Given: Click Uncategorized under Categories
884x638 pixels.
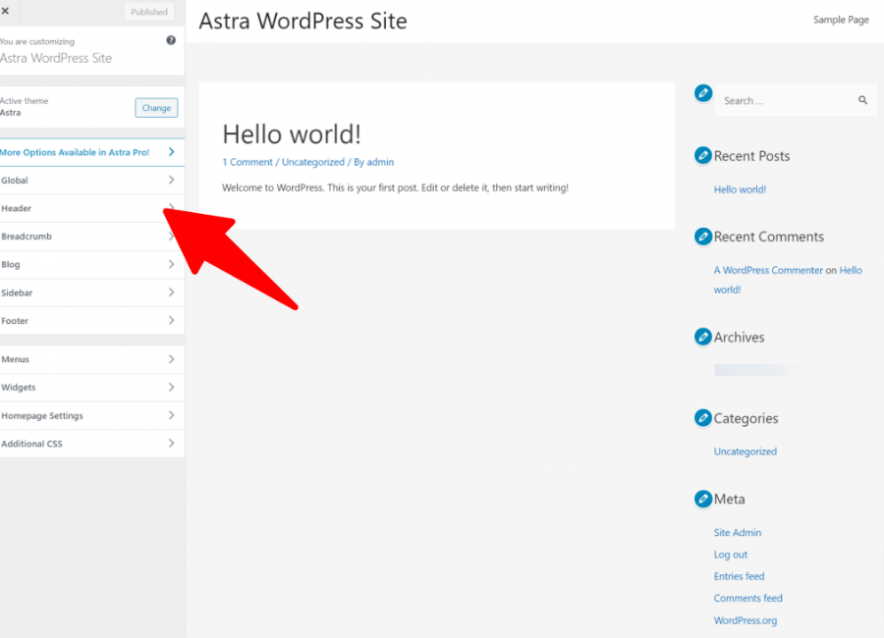Looking at the screenshot, I should pyautogui.click(x=745, y=451).
